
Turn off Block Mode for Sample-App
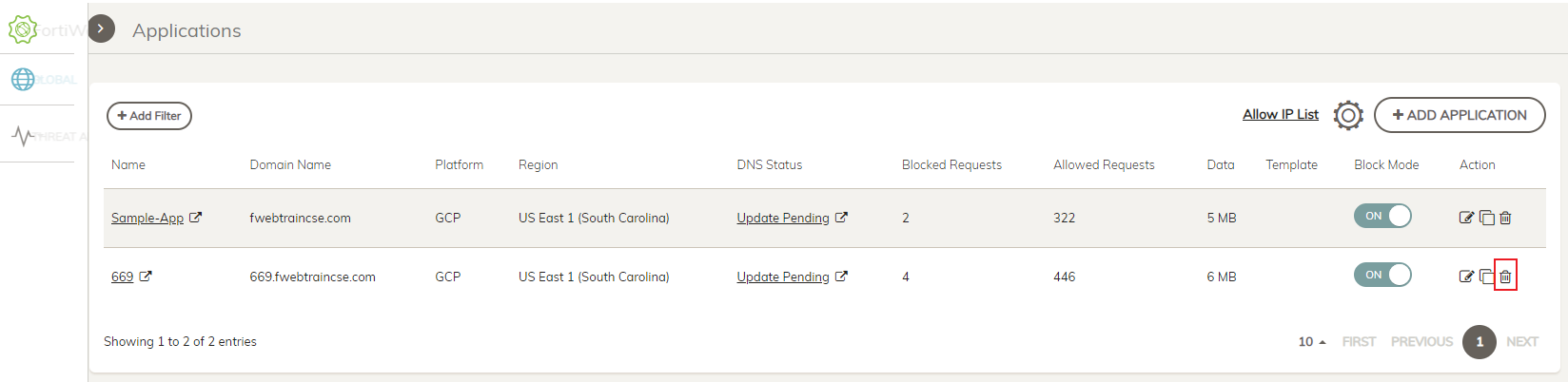pyautogui.click(x=1382, y=216)
